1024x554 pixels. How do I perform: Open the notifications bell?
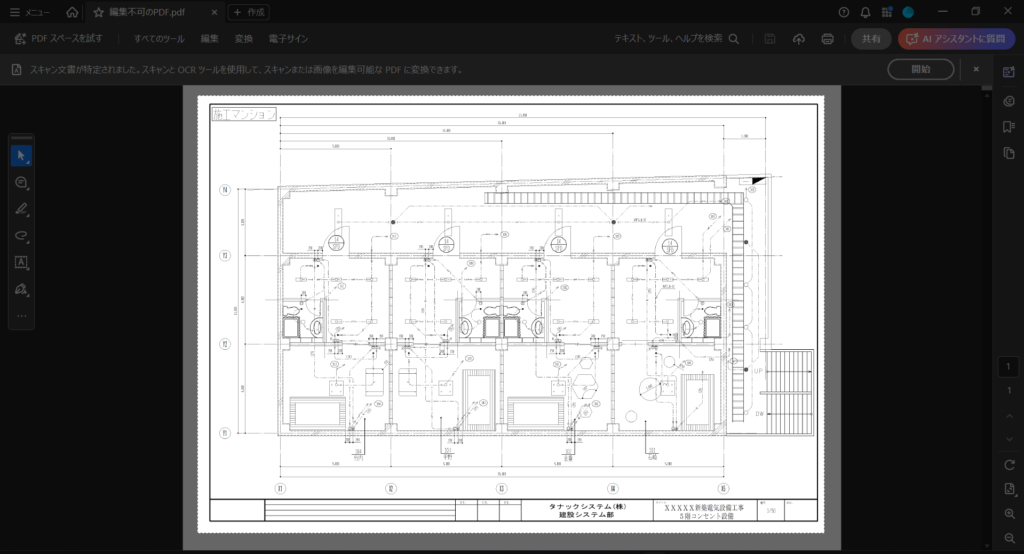(x=865, y=12)
